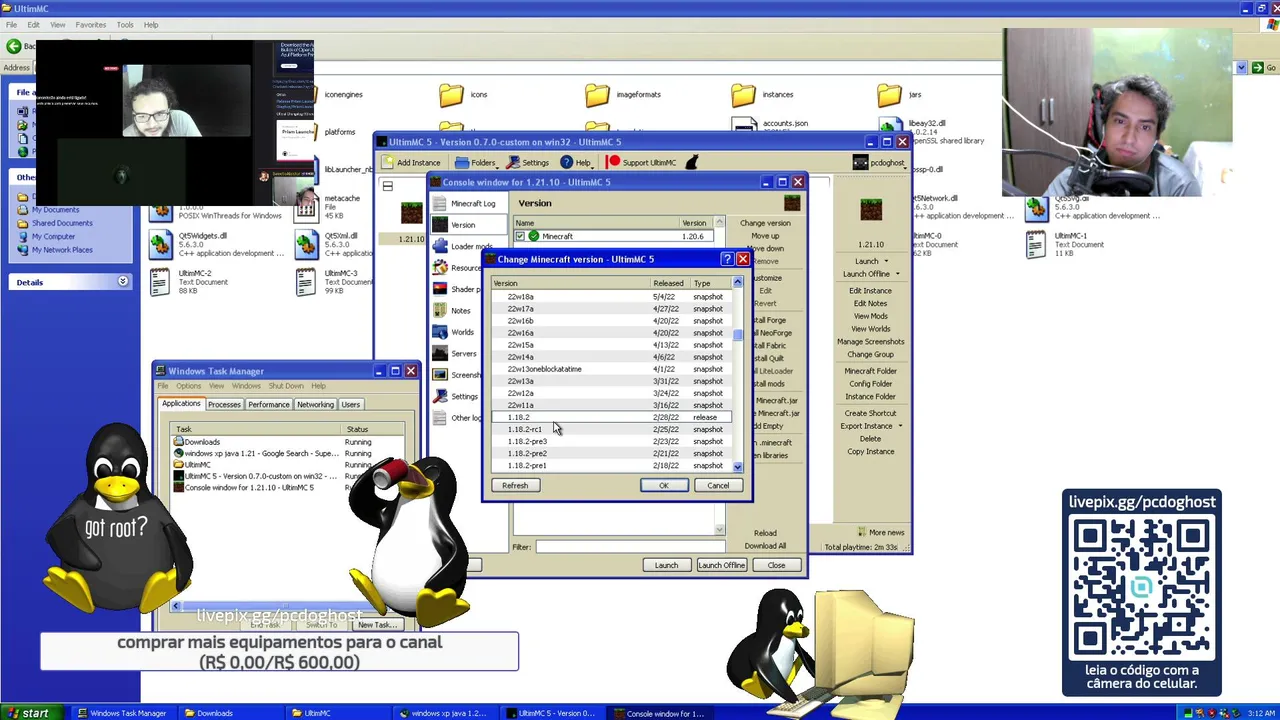Click the version list vertical scrollbar thumb
Screen dimensions: 1280x720
click(x=738, y=335)
